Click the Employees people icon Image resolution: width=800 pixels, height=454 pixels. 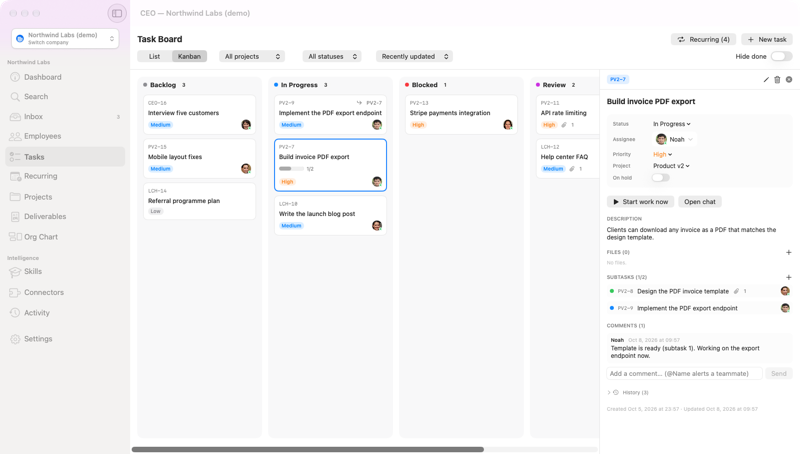[x=15, y=136]
